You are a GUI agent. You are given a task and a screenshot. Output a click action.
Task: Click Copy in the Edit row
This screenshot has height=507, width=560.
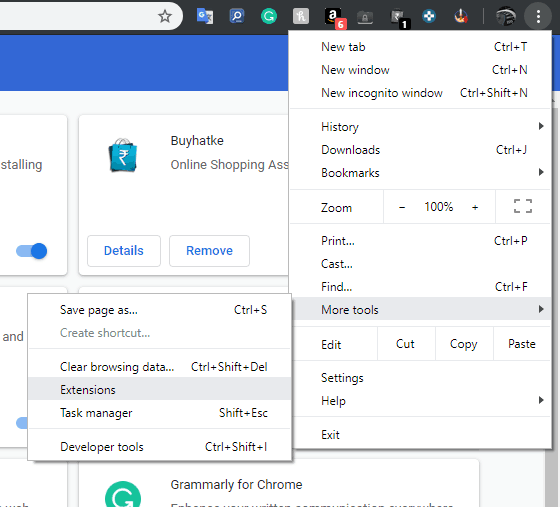point(464,344)
